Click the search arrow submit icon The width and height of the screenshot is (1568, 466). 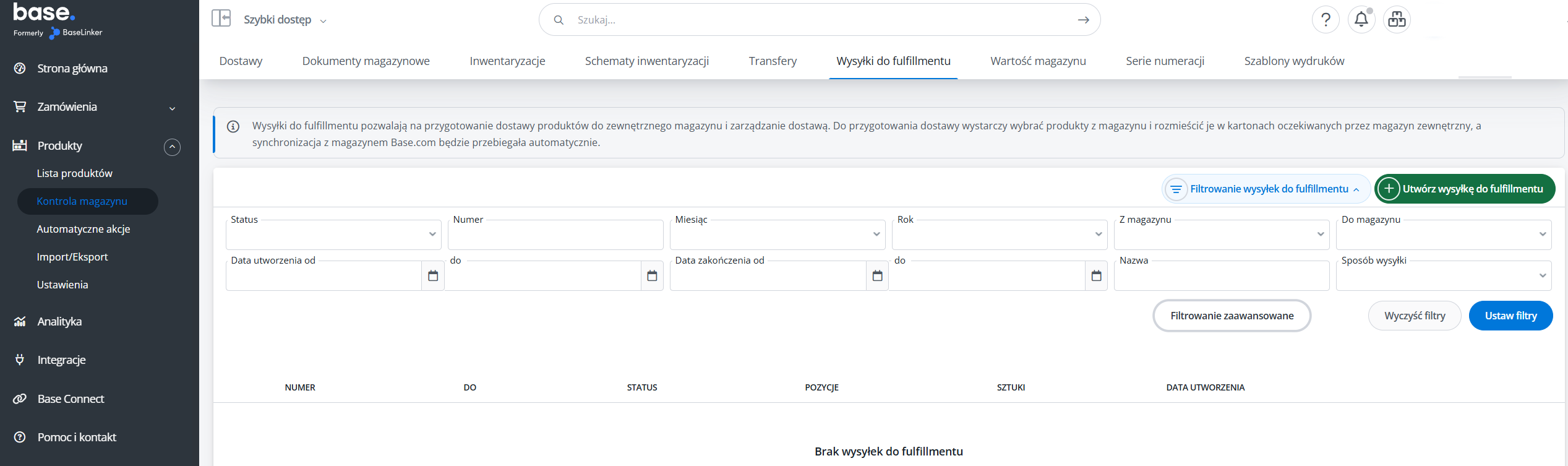click(1083, 20)
